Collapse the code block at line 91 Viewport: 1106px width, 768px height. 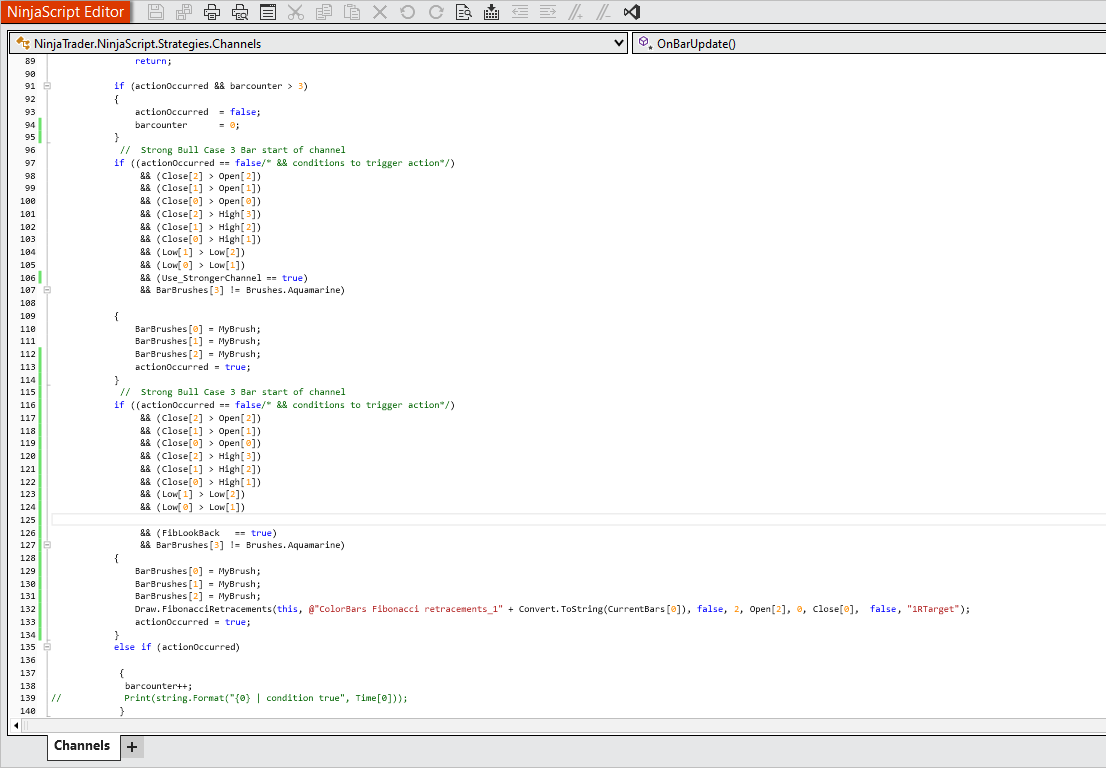click(46, 86)
